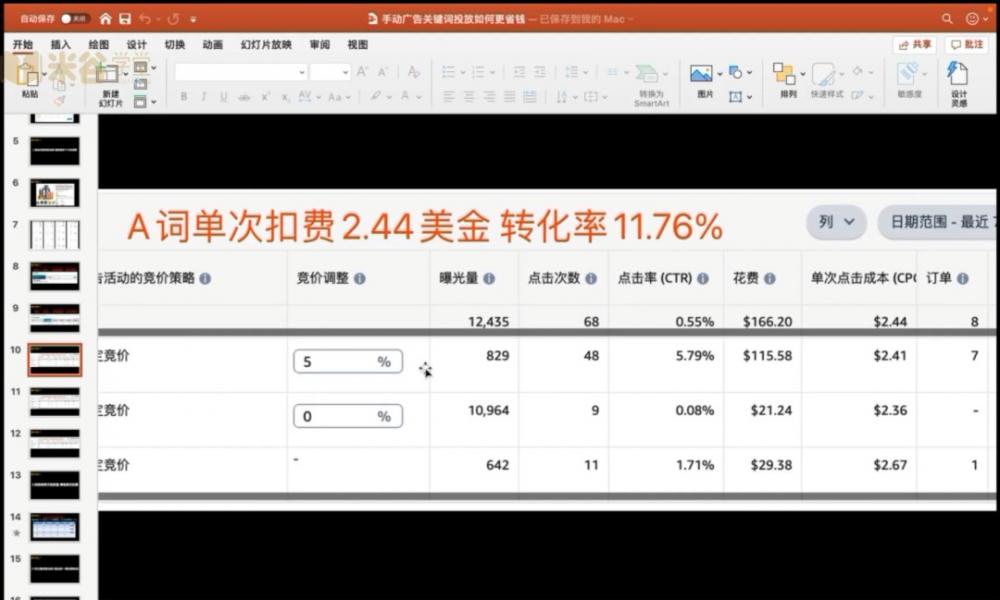Viewport: 1000px width, 600px height.
Task: Click the $166.20 total spend cell
Action: 767,321
